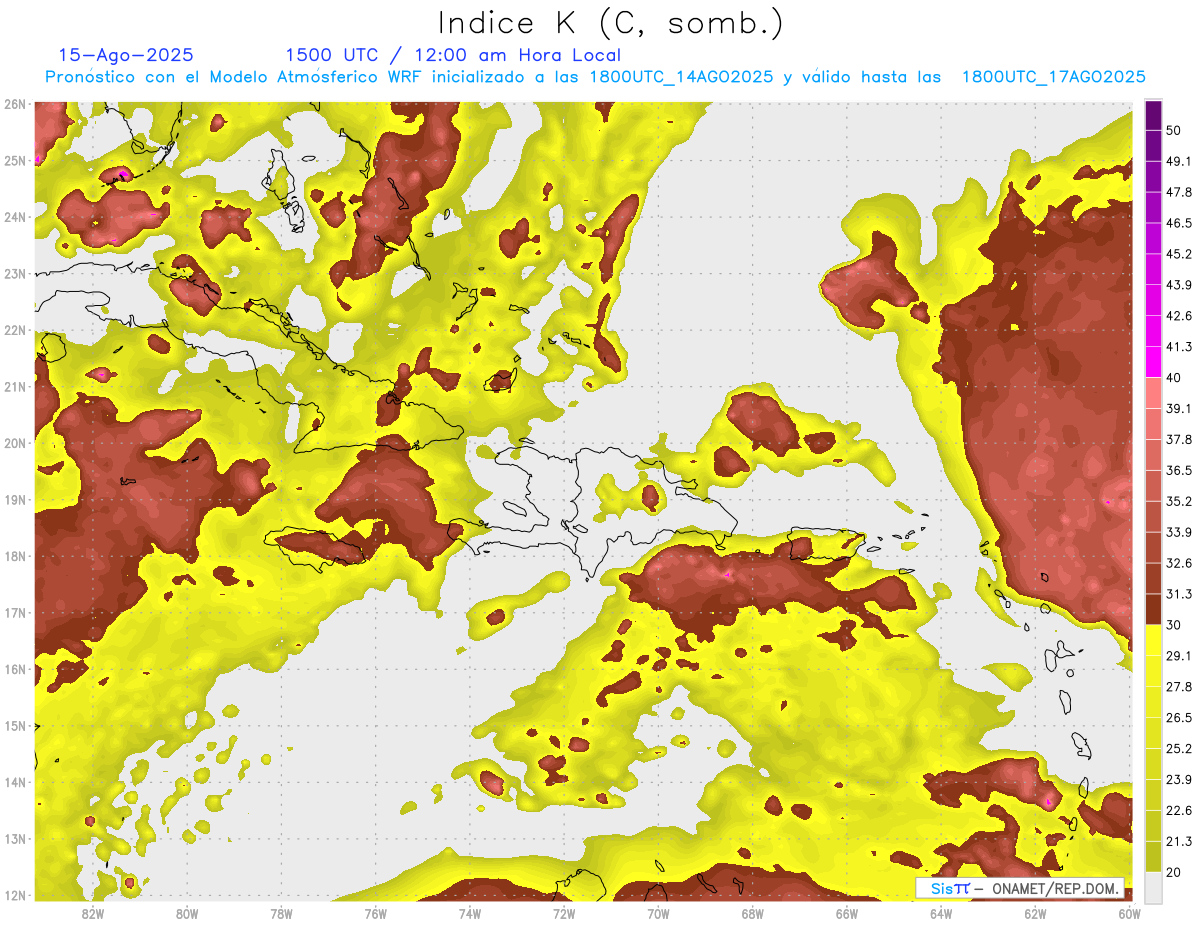Click the bottom colorbar value 20
The image size is (1200, 927).
[x=1174, y=873]
